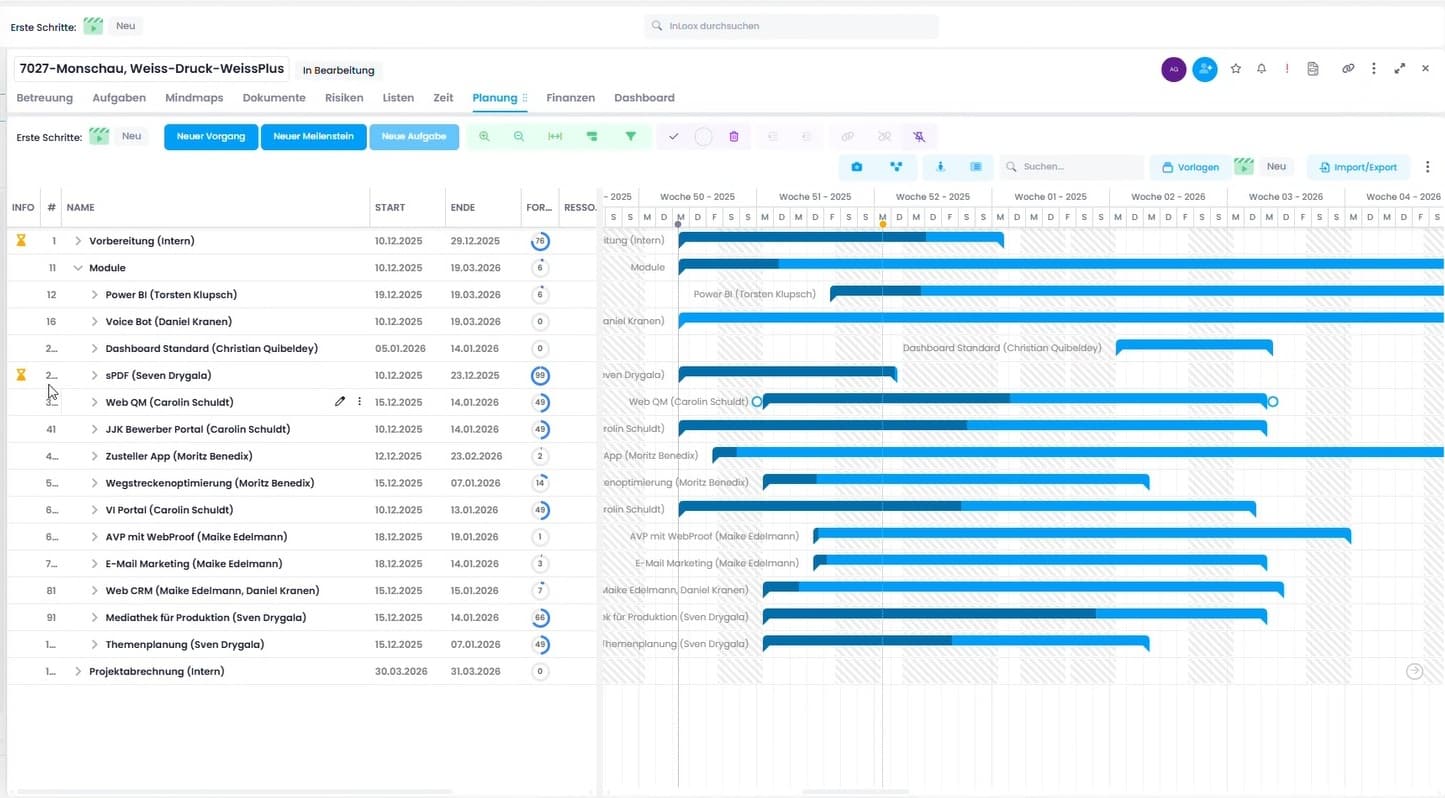The width and height of the screenshot is (1445, 798).
Task: Click the green filter funnel icon
Action: 630,137
